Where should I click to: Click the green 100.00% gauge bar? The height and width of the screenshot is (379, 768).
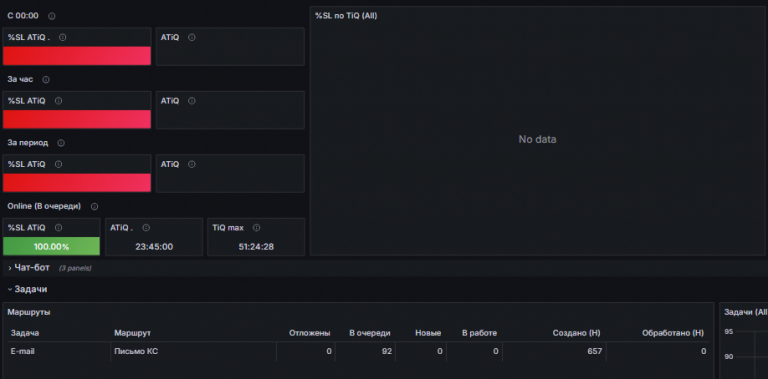(x=51, y=246)
